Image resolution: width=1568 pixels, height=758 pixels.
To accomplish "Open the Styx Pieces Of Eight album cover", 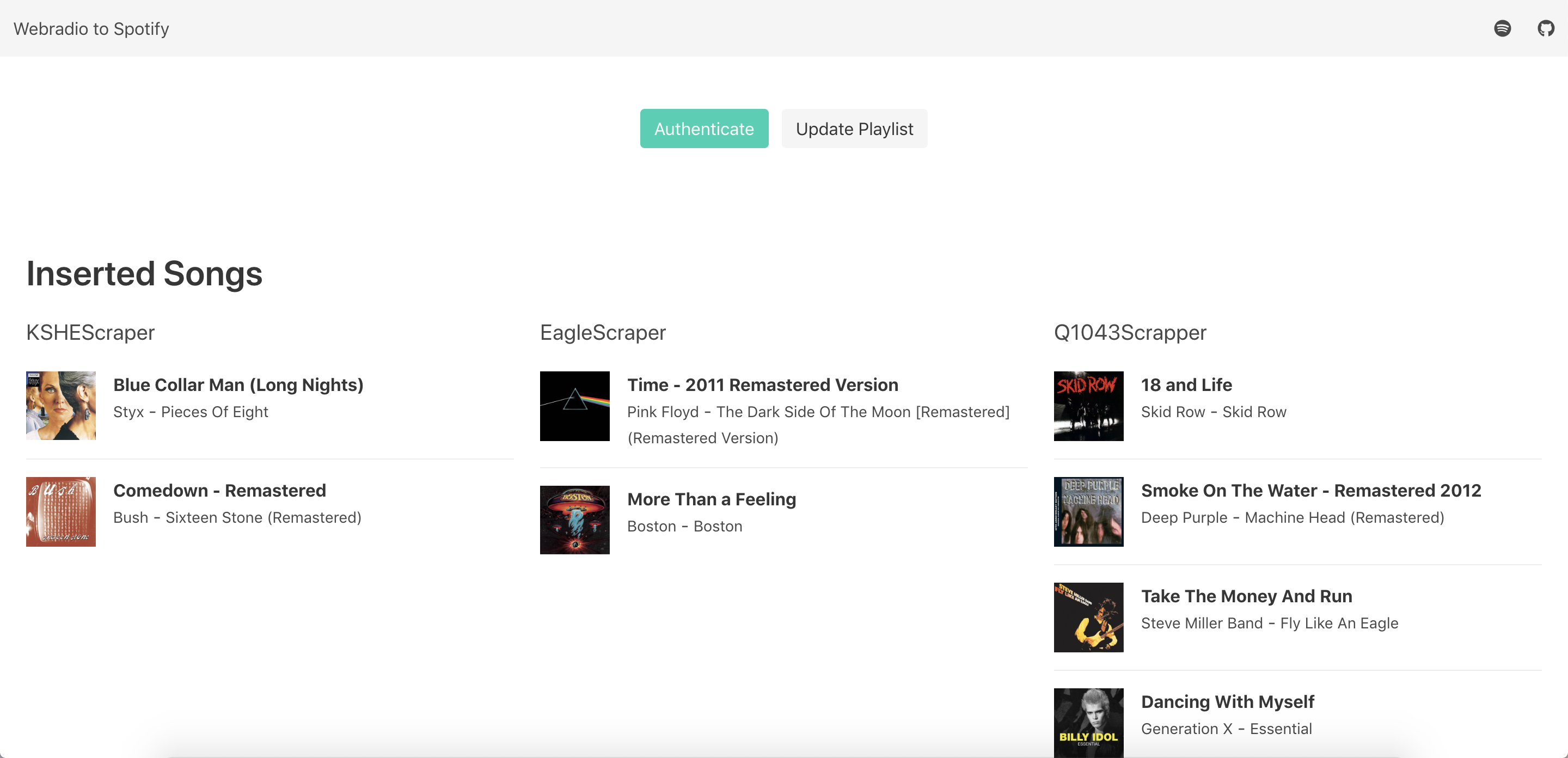I will [61, 406].
